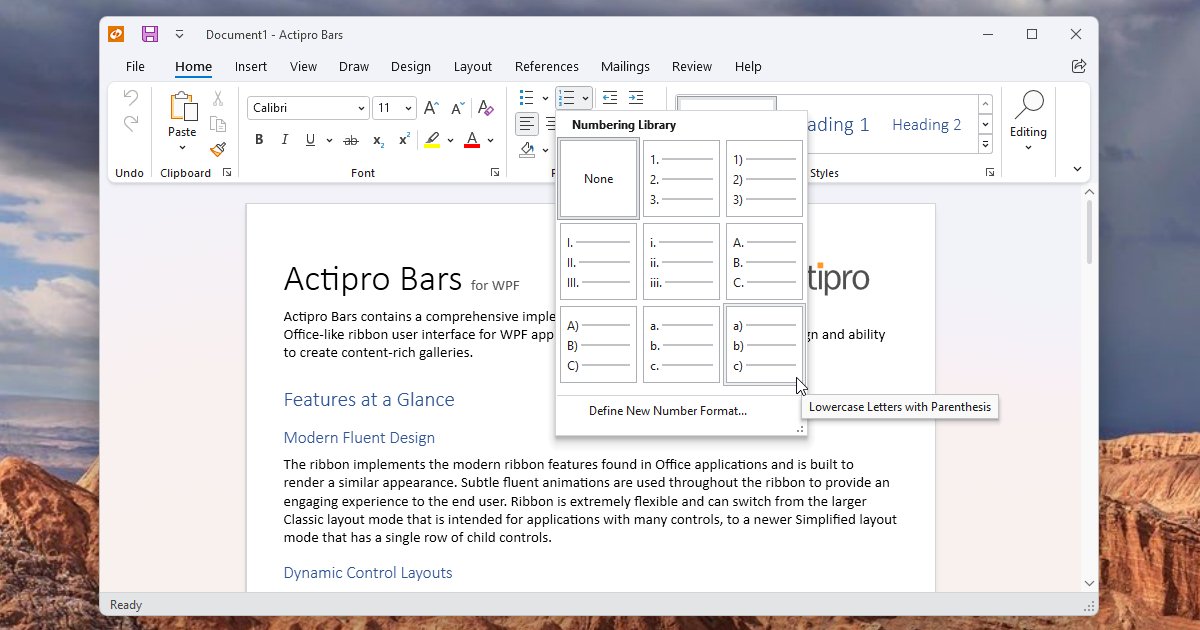The image size is (1200, 630).
Task: Apply the red font color
Action: coord(472,140)
